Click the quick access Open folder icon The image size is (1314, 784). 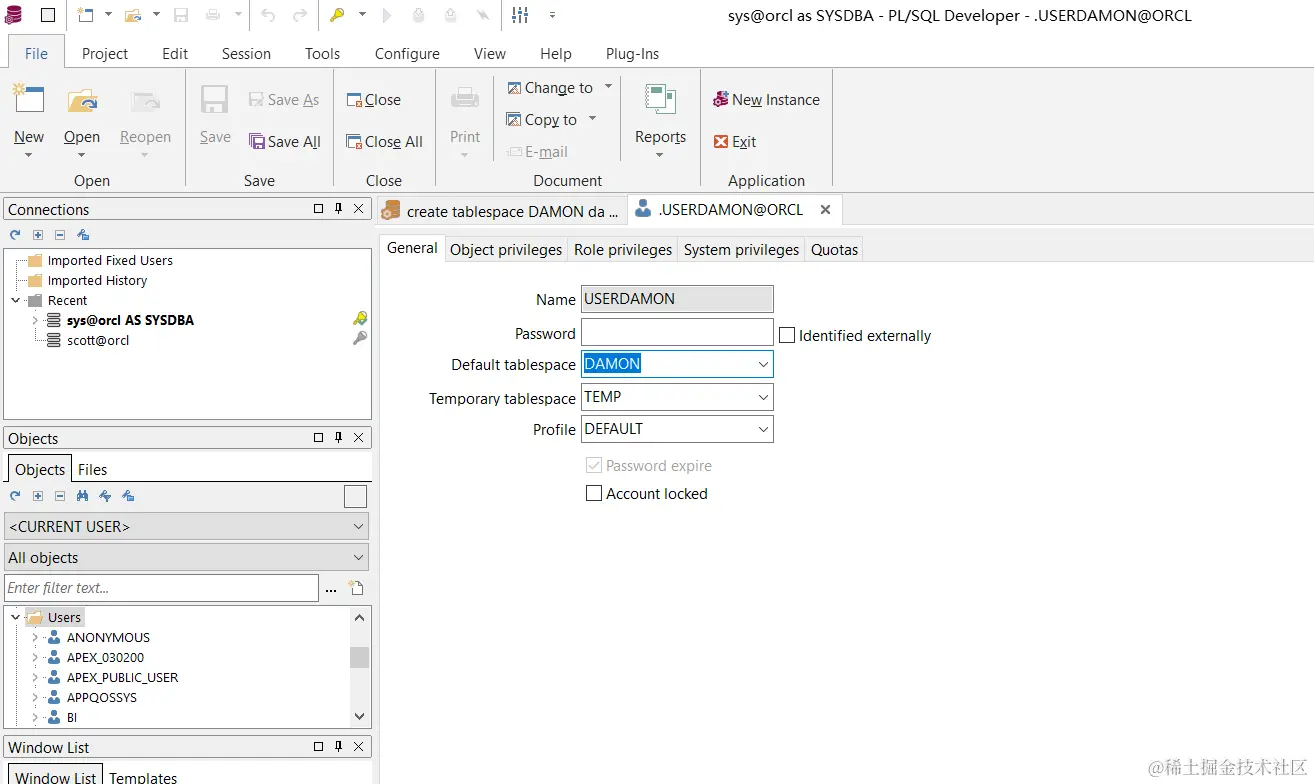[133, 15]
